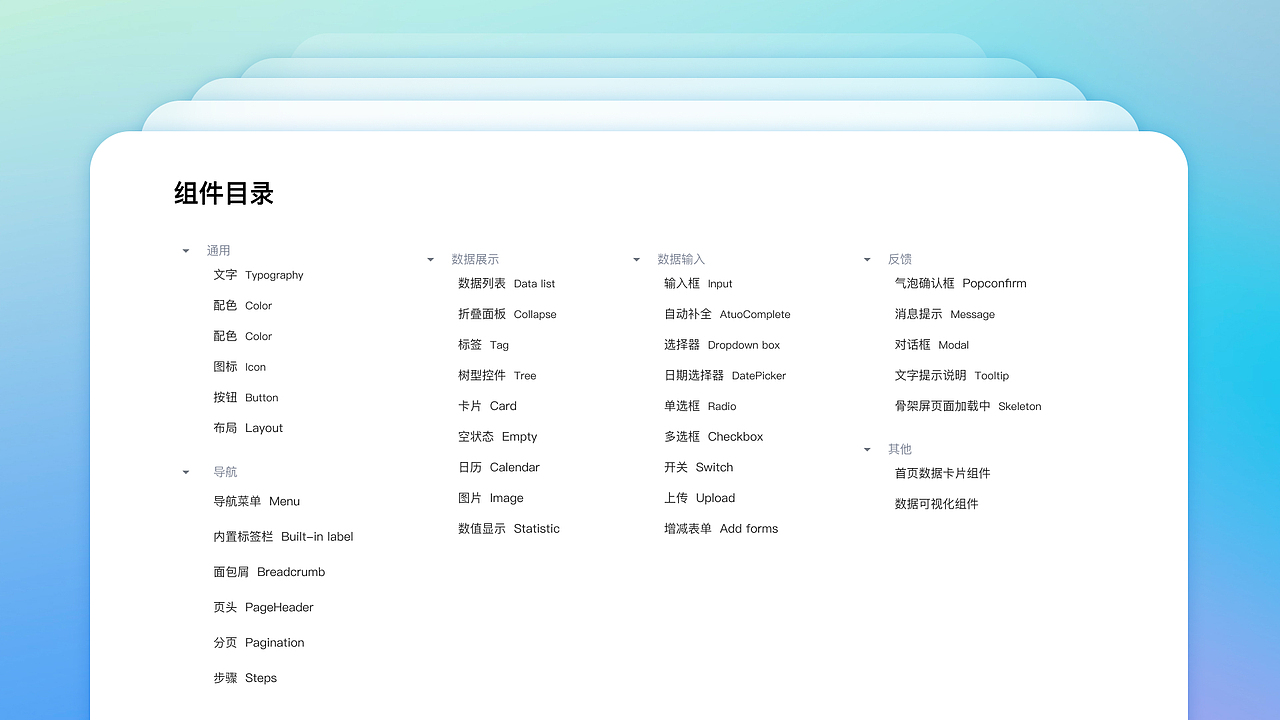The width and height of the screenshot is (1280, 720).
Task: Open the 面包屑 Breadcrumb item
Action: click(x=269, y=571)
